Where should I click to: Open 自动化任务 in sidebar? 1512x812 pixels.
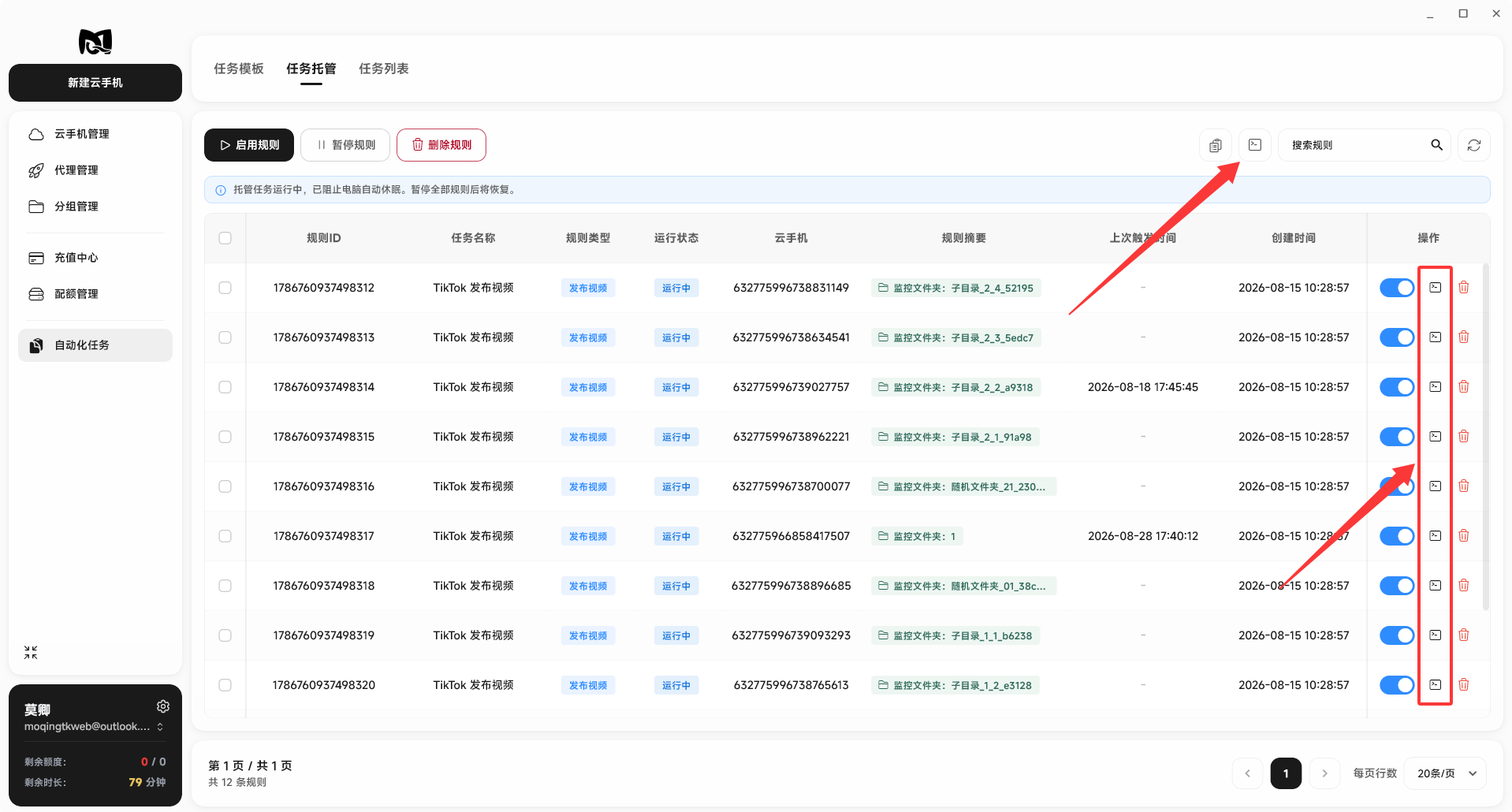pos(95,345)
